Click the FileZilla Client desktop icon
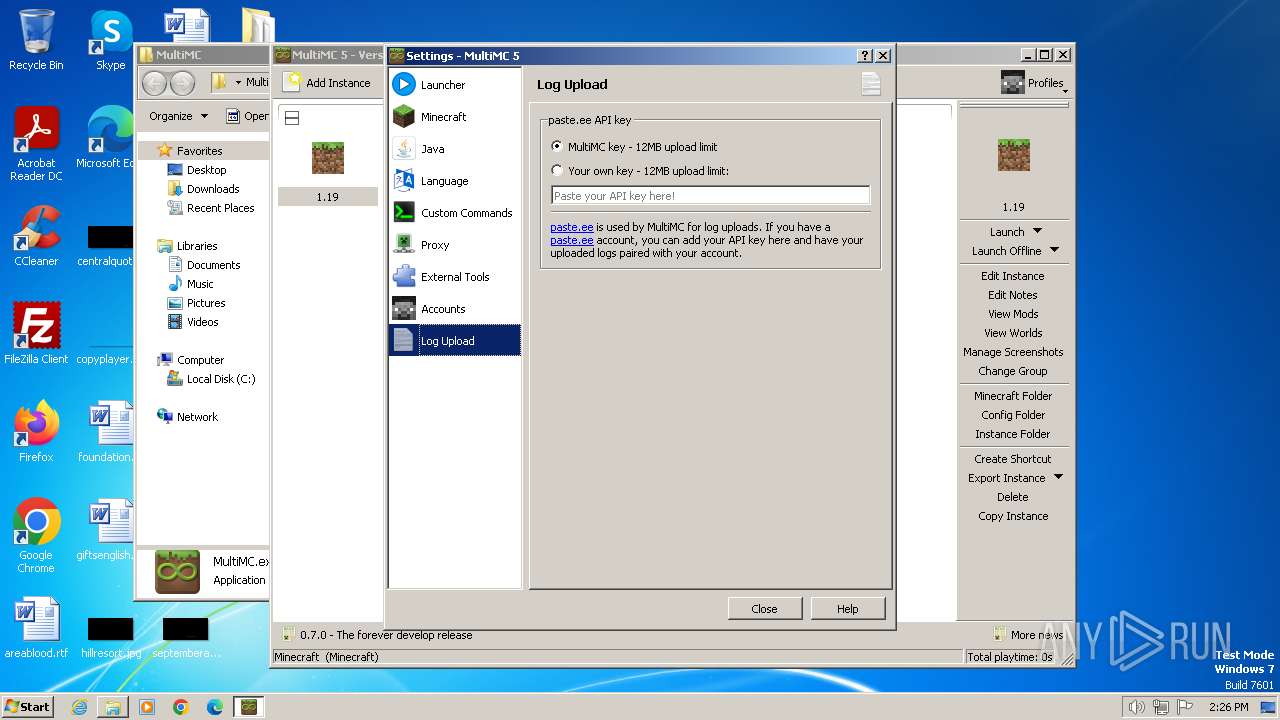Image resolution: width=1280 pixels, height=720 pixels. click(36, 333)
